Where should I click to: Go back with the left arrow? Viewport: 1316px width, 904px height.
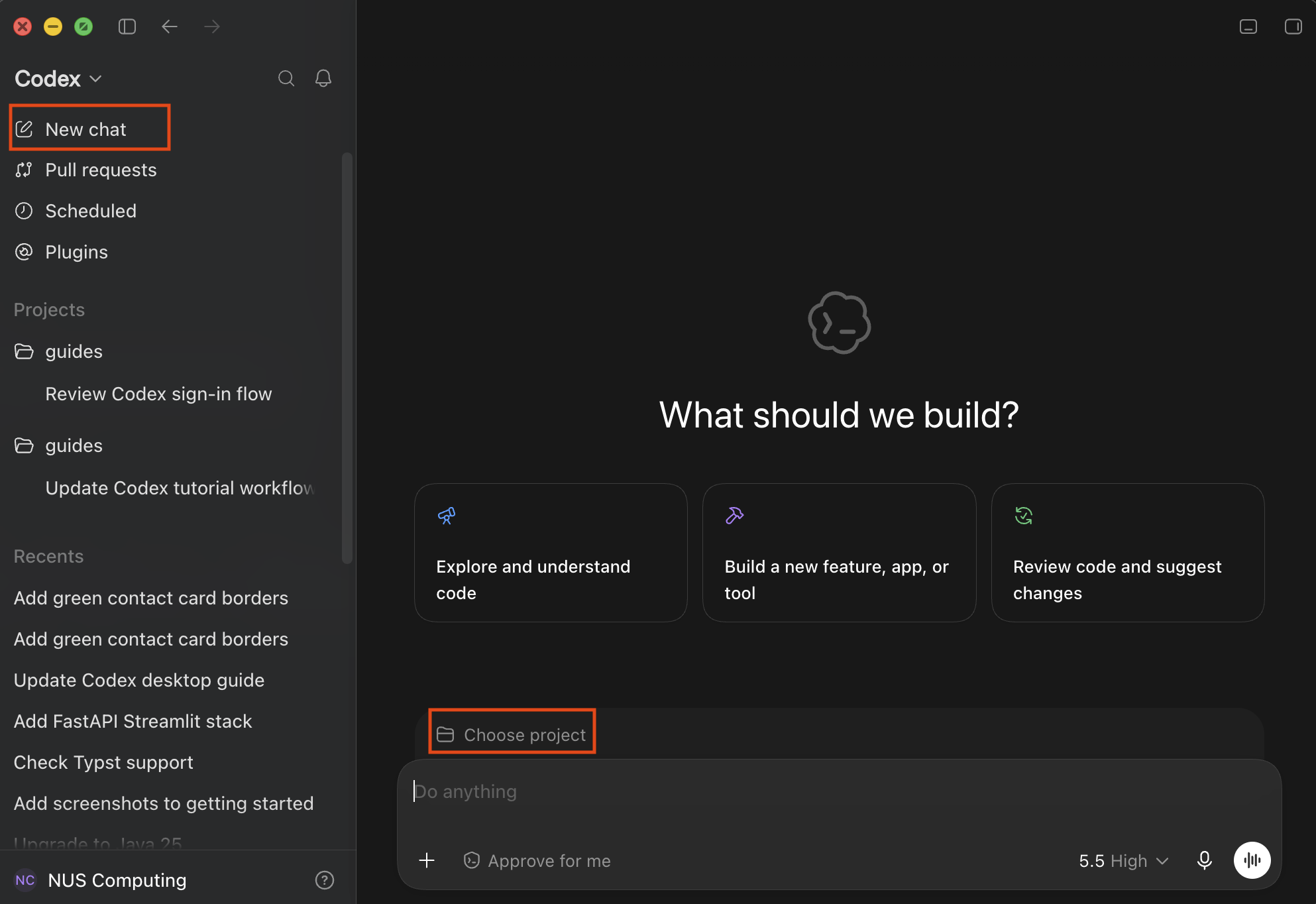click(x=170, y=27)
